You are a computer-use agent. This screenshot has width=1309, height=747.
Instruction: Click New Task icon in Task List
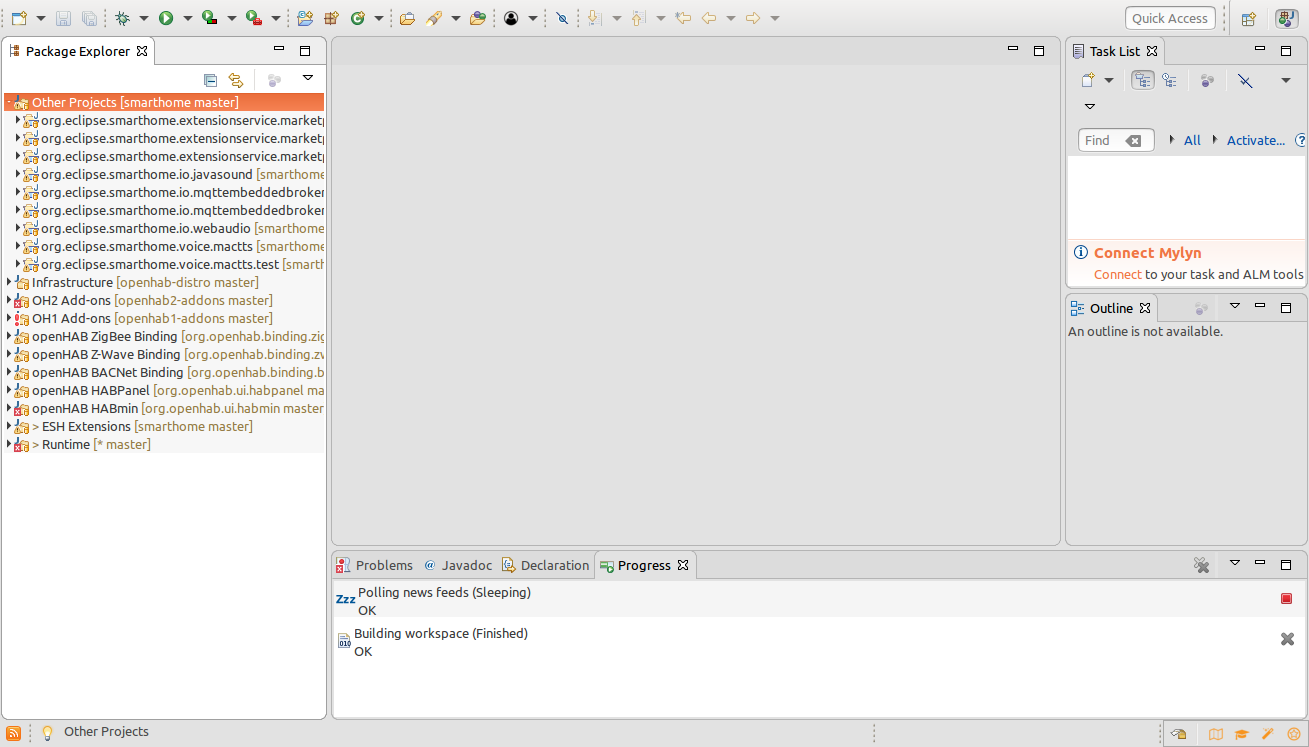[x=1088, y=80]
